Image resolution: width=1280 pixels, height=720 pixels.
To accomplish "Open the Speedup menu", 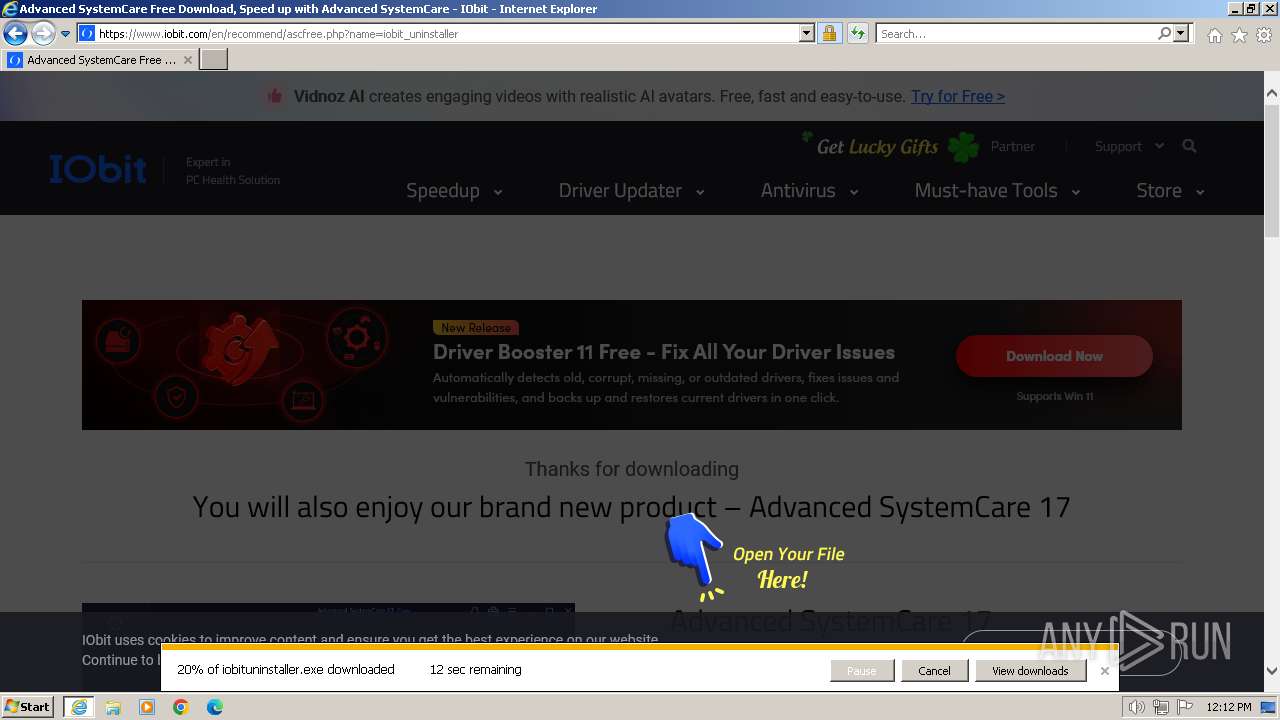I will pyautogui.click(x=454, y=190).
